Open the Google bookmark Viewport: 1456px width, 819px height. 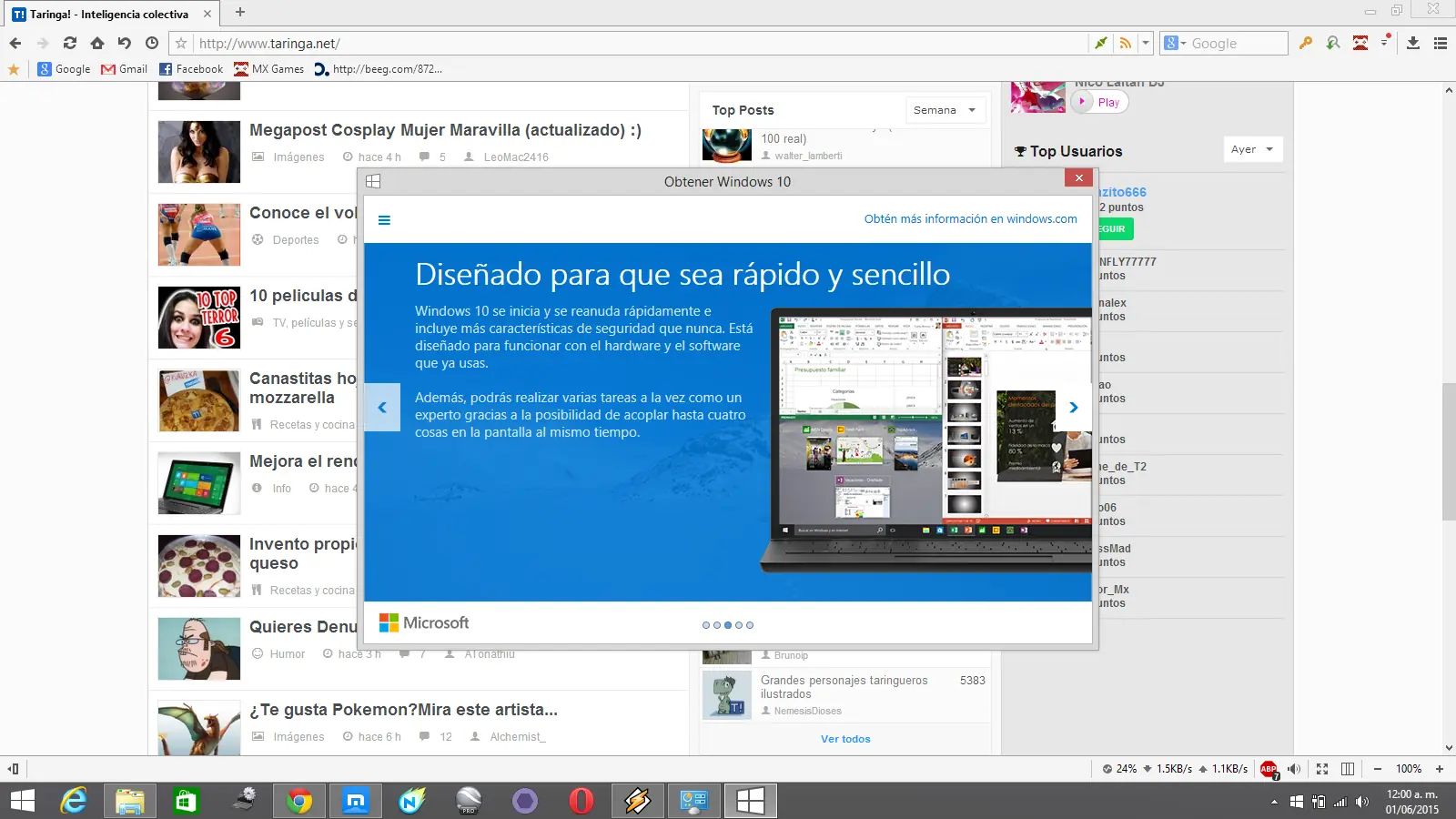64,69
